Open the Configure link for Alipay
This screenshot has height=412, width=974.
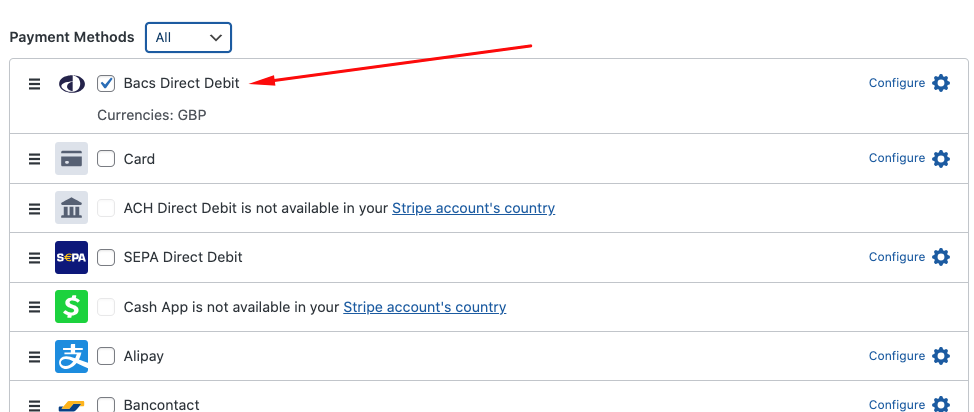click(x=897, y=356)
